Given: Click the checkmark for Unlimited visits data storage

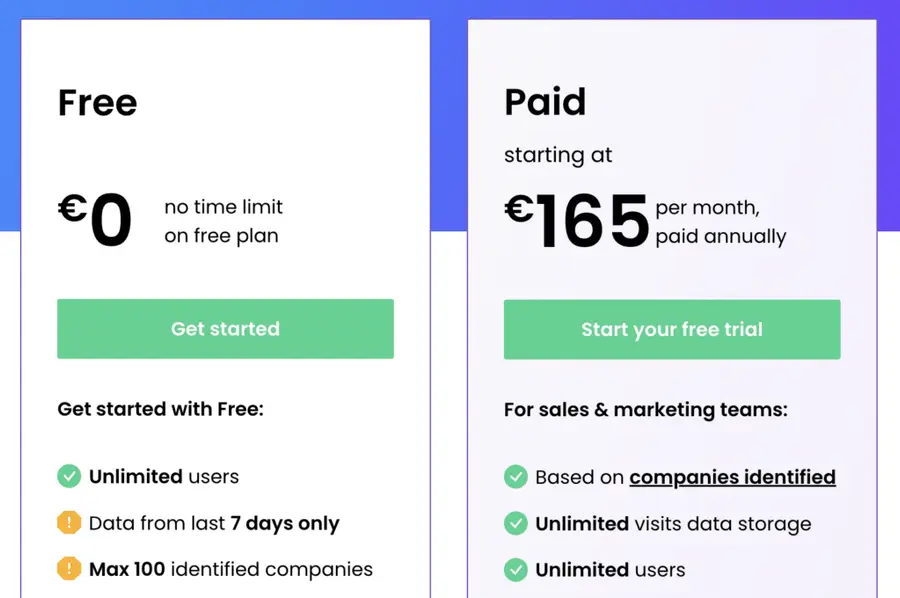Looking at the screenshot, I should click(516, 523).
